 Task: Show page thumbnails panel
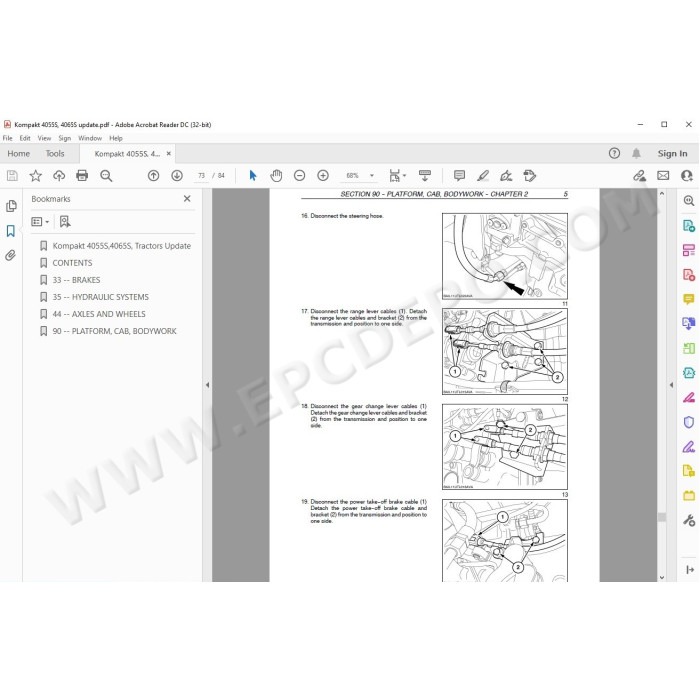pos(11,206)
